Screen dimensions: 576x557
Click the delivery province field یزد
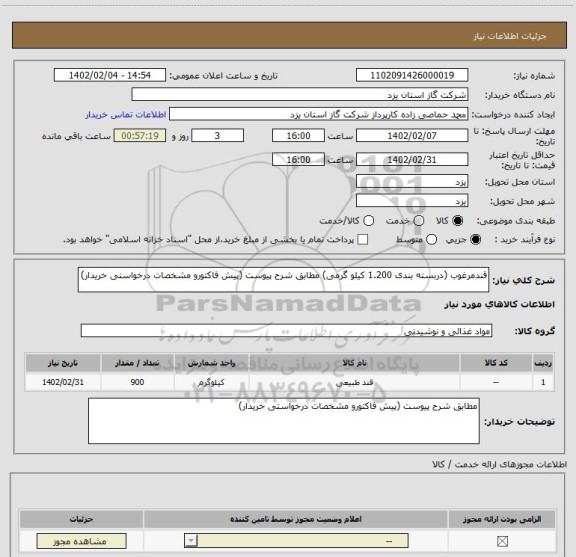(x=412, y=182)
